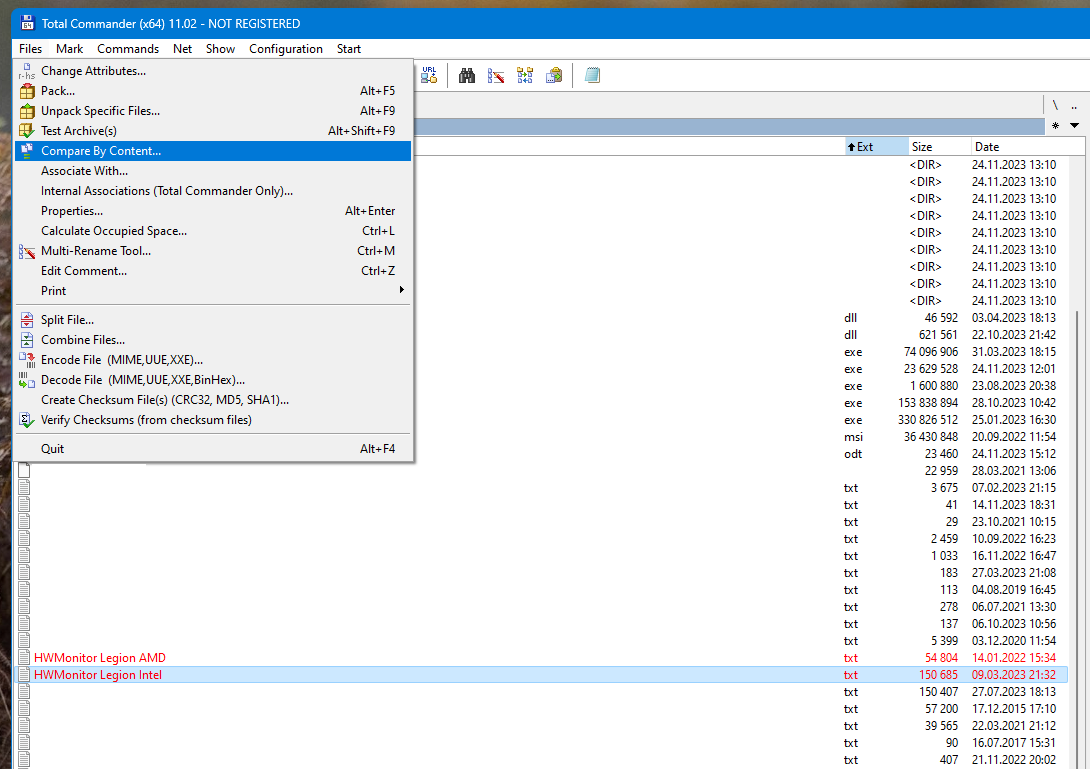This screenshot has height=769, width=1090.
Task: Click the msi extension cell
Action: (x=854, y=437)
